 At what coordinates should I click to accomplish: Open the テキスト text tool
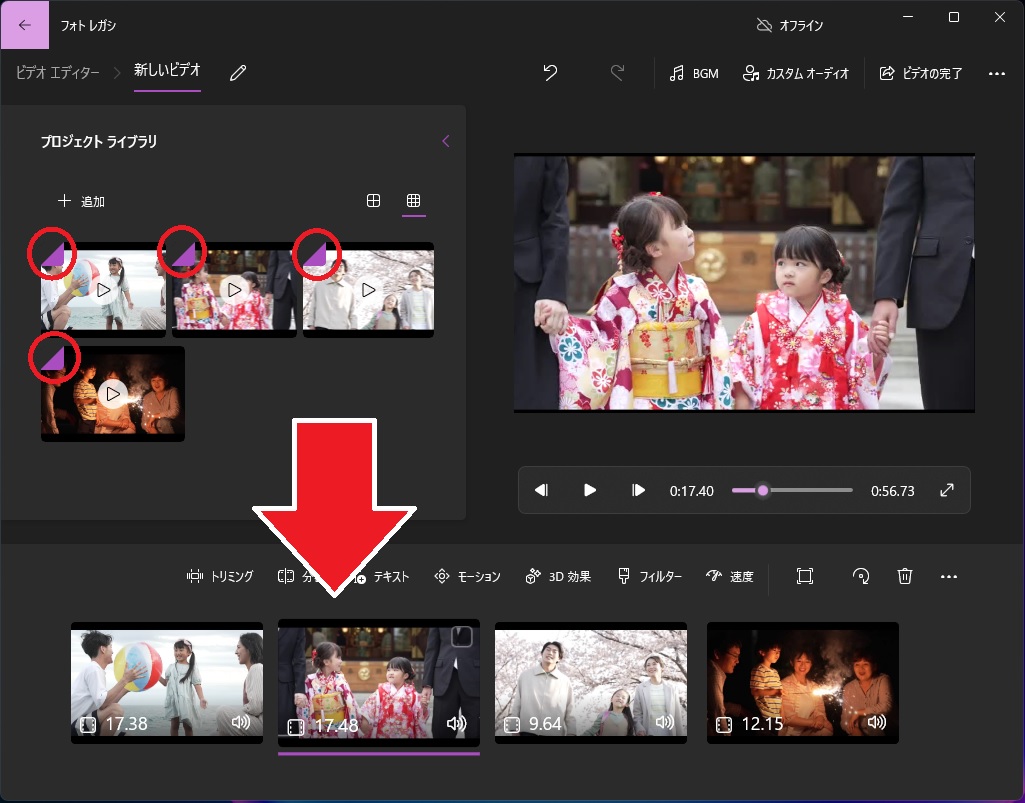381,576
